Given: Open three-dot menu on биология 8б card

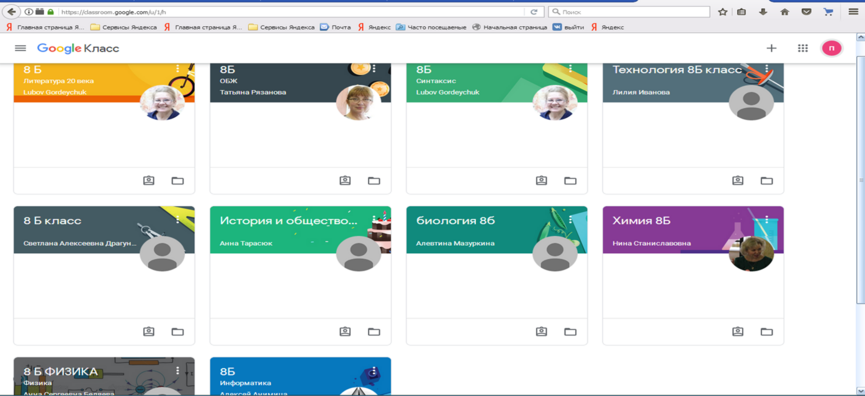Looking at the screenshot, I should pos(570,220).
